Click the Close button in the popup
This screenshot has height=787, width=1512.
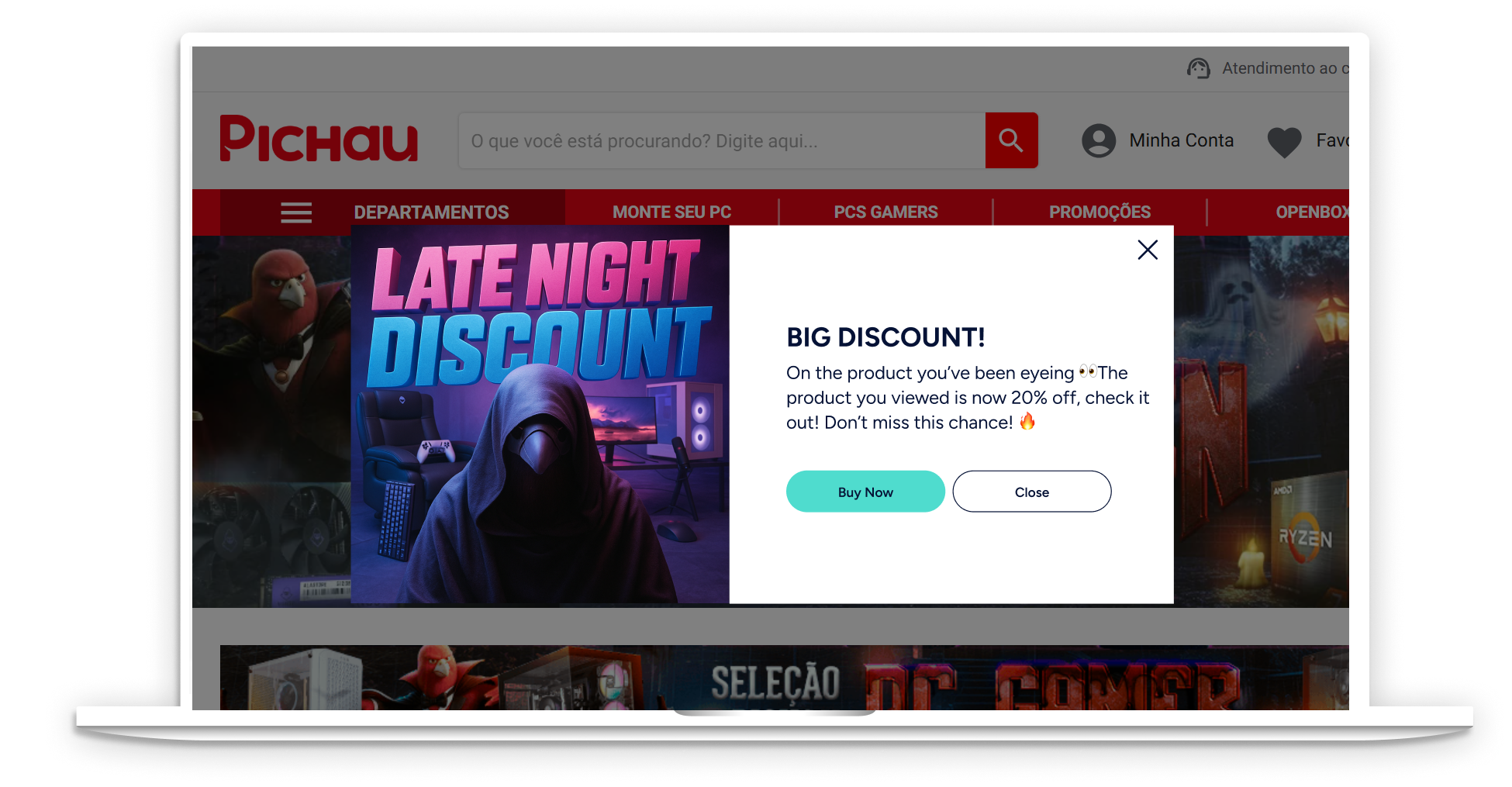pos(1032,492)
